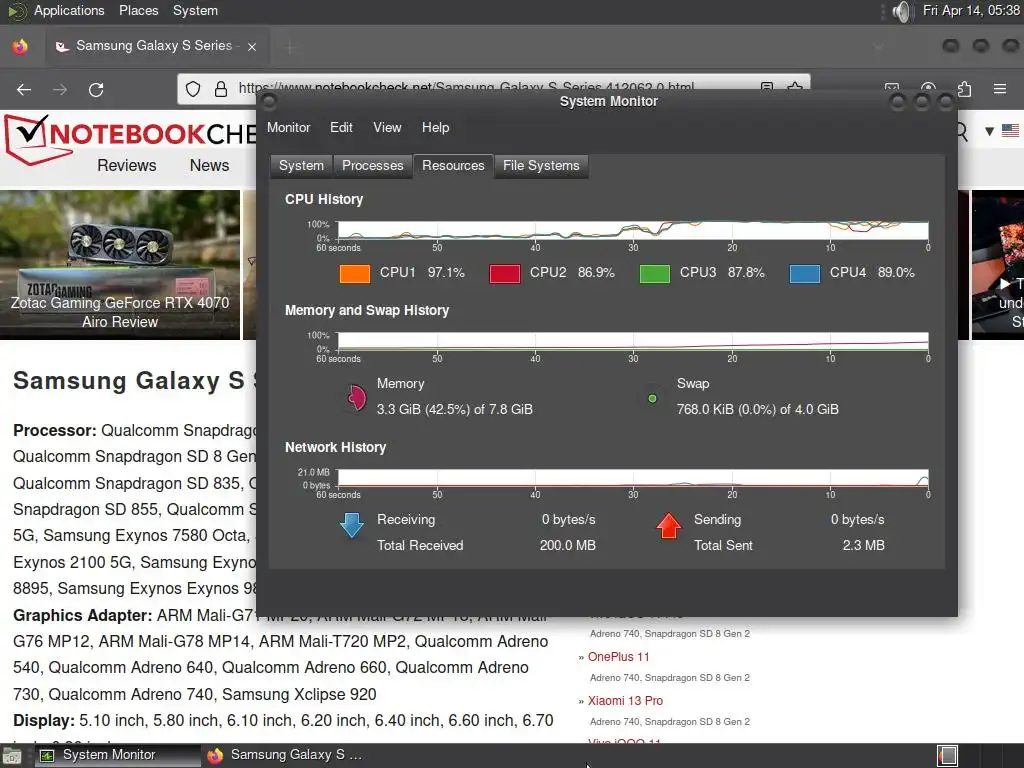Switch to the Processes tab
Viewport: 1024px width, 768px height.
click(372, 166)
